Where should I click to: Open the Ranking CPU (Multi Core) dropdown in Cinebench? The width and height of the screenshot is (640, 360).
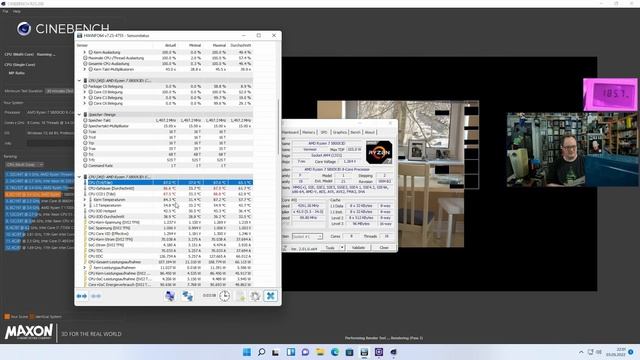[24, 164]
